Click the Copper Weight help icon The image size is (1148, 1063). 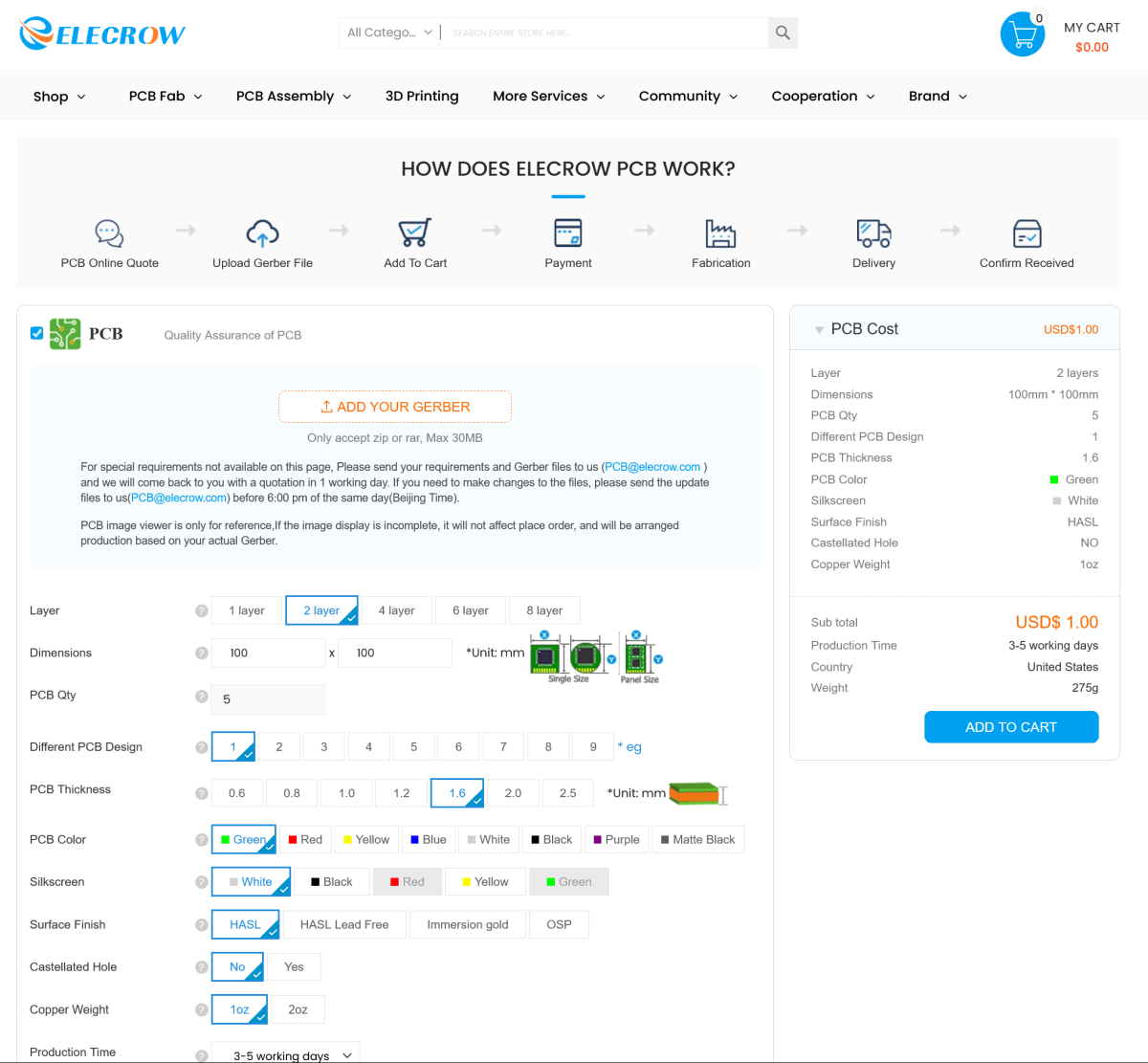pyautogui.click(x=202, y=1009)
